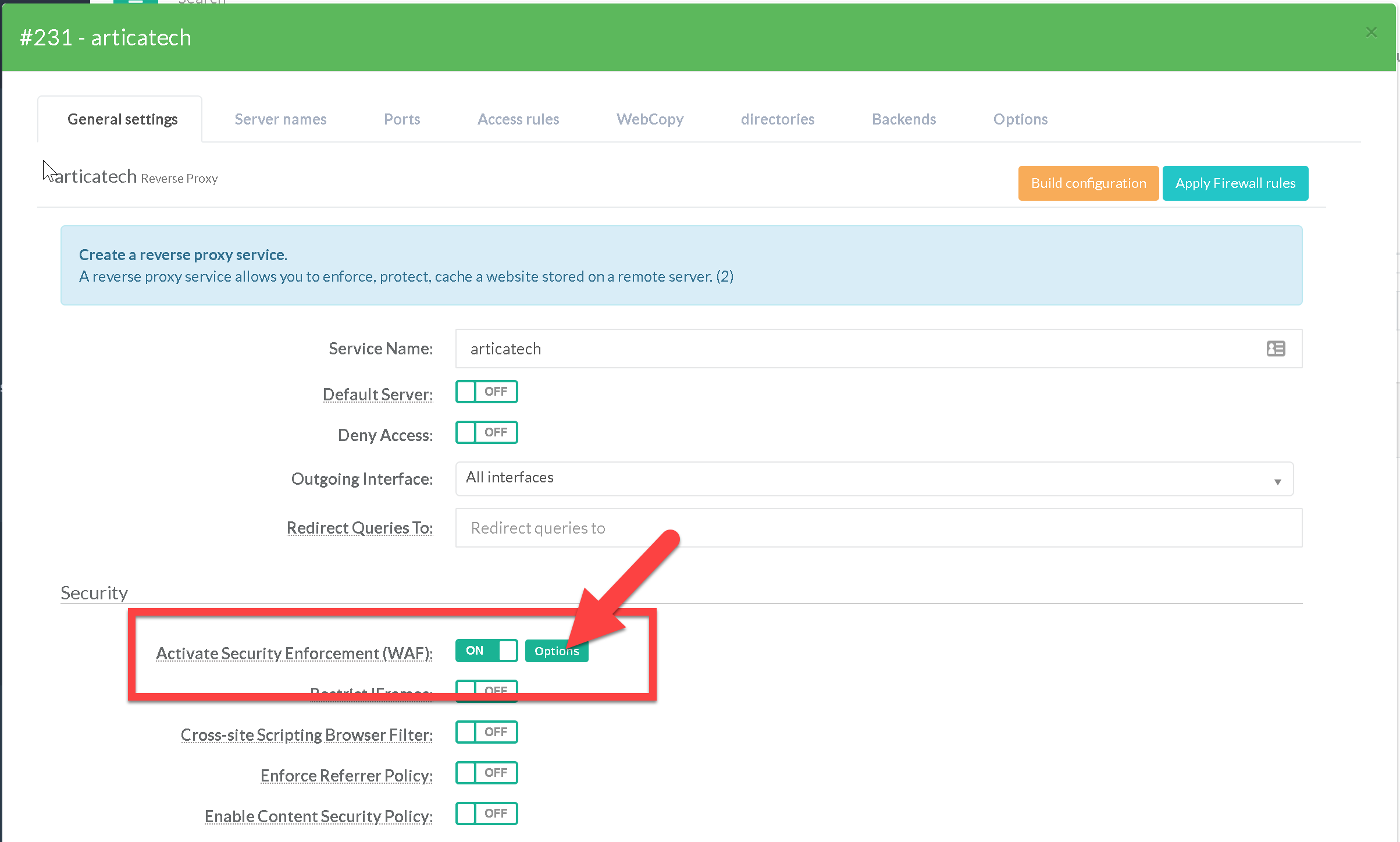This screenshot has height=842, width=1400.
Task: Switch to the Server names tab
Action: pyautogui.click(x=280, y=119)
